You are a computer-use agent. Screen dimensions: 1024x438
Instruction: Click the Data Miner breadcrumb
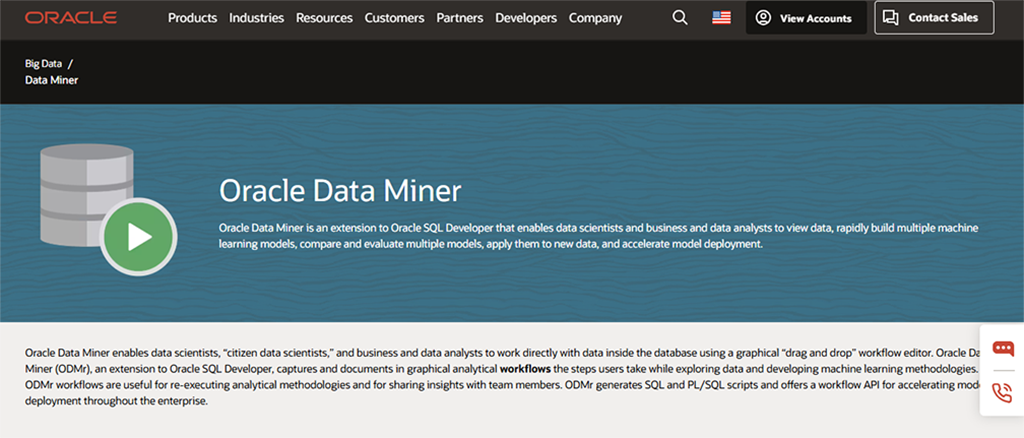[52, 80]
